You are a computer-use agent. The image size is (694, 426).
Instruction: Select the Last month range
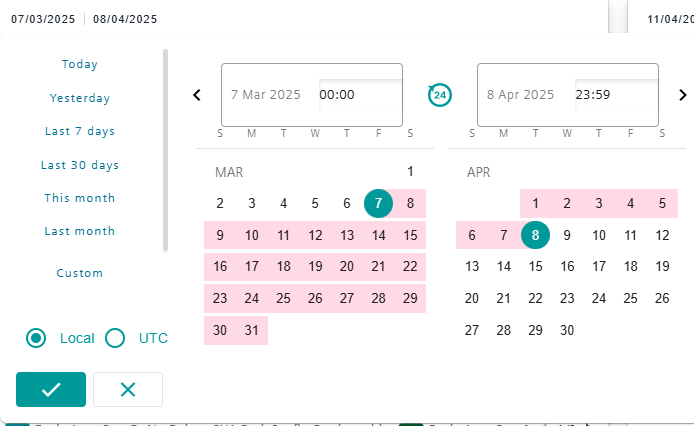coord(80,231)
